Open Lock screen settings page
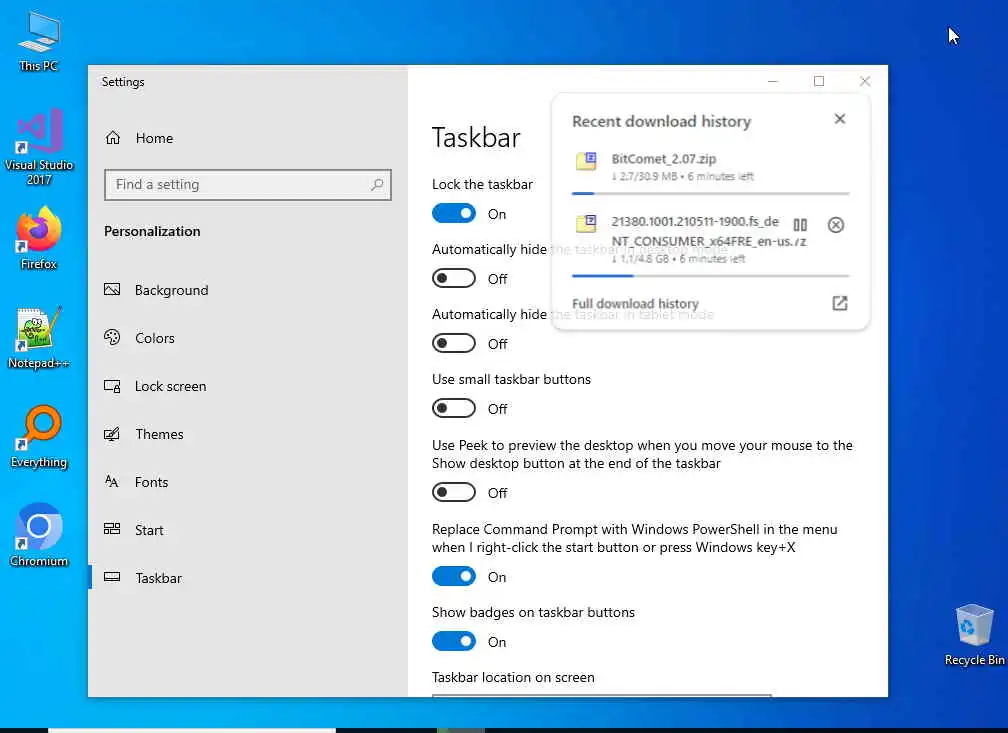The image size is (1008, 733). pos(170,386)
